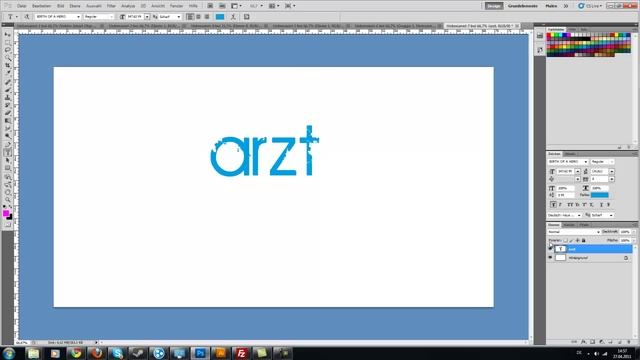The width and height of the screenshot is (640, 360).
Task: Toggle lock all icon in layers panel
Action: pyautogui.click(x=584, y=240)
